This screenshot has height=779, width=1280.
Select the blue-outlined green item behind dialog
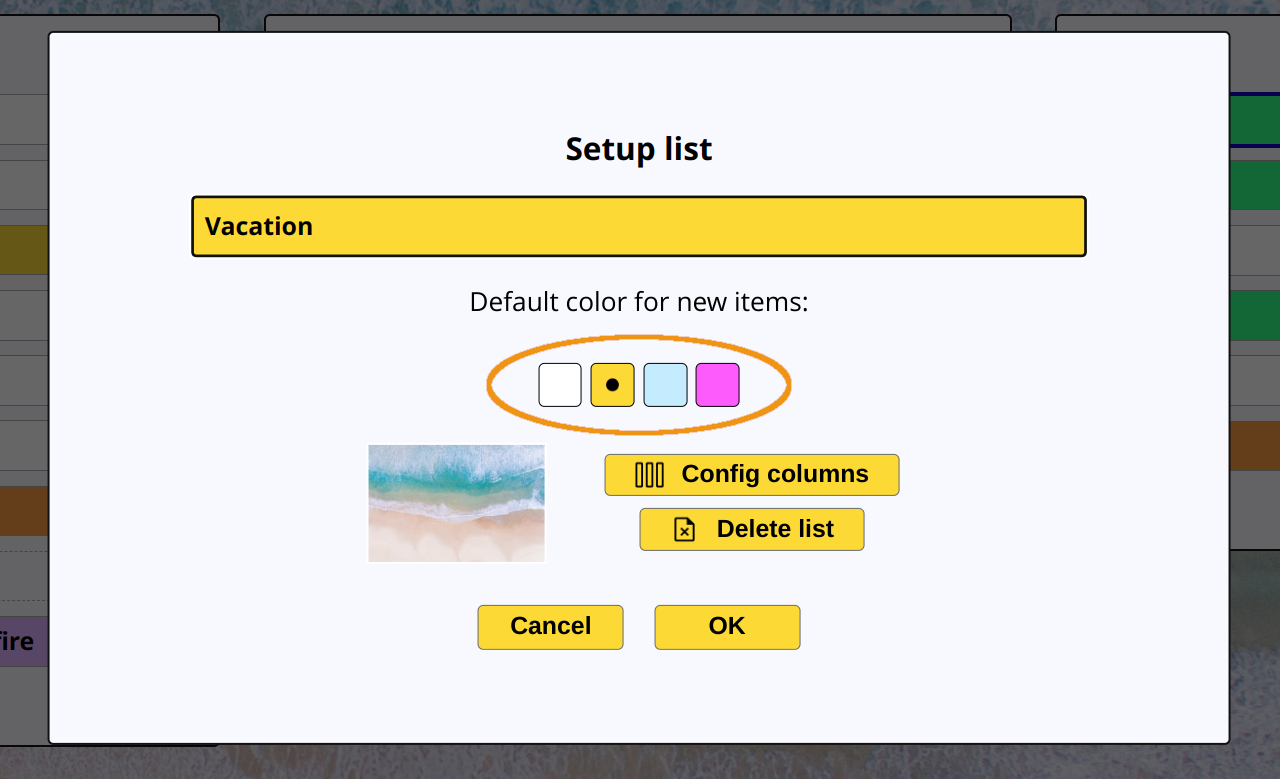(x=1255, y=120)
